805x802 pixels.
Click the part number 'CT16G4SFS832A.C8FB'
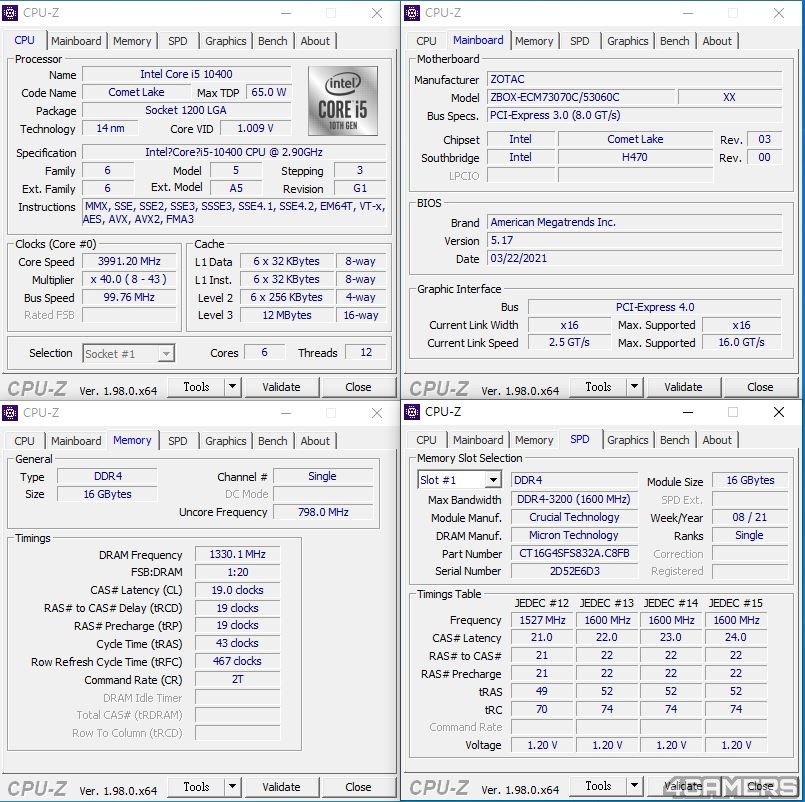click(574, 553)
